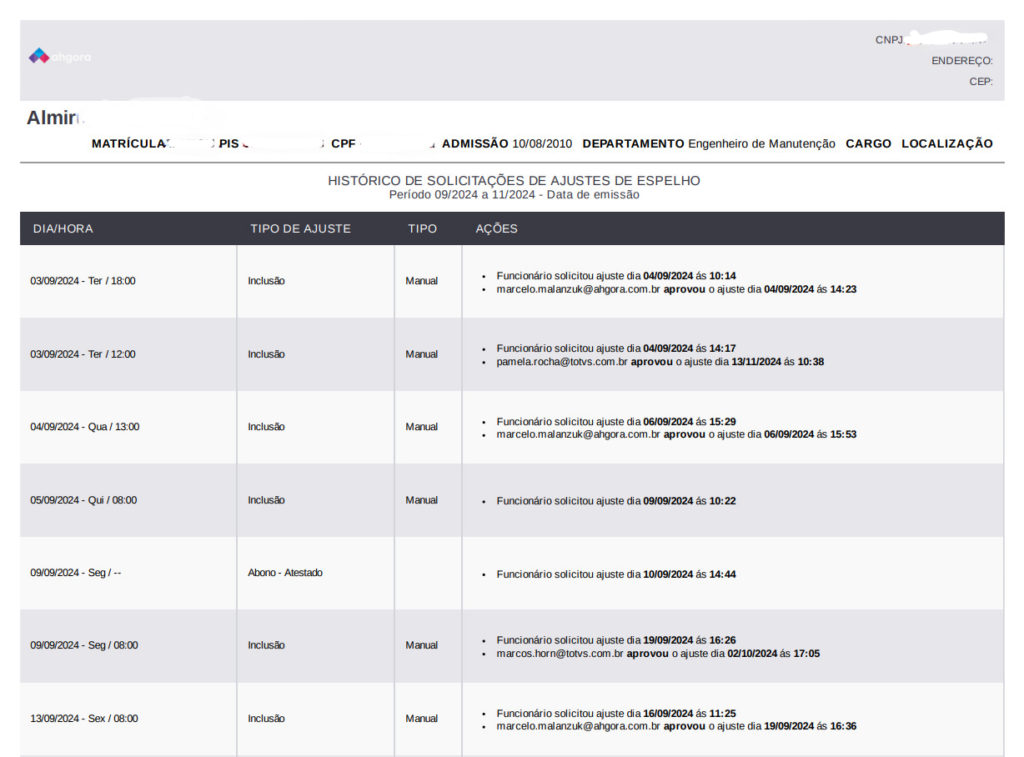Click the marcelo.malanzuk email in the 13/09/2024 row
Screen dimensions: 1024x757
click(578, 727)
